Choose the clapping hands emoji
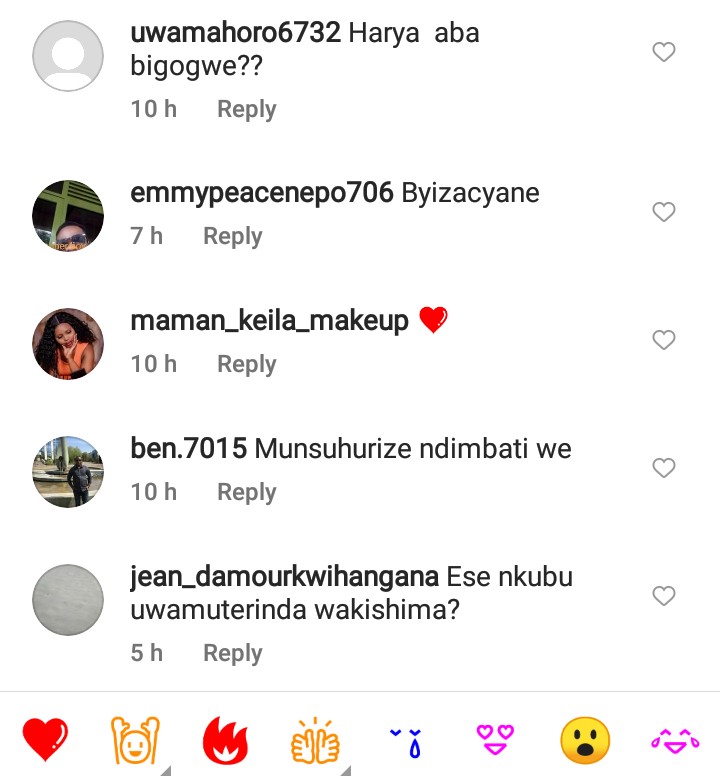Screen dimensions: 720x784 (315, 741)
